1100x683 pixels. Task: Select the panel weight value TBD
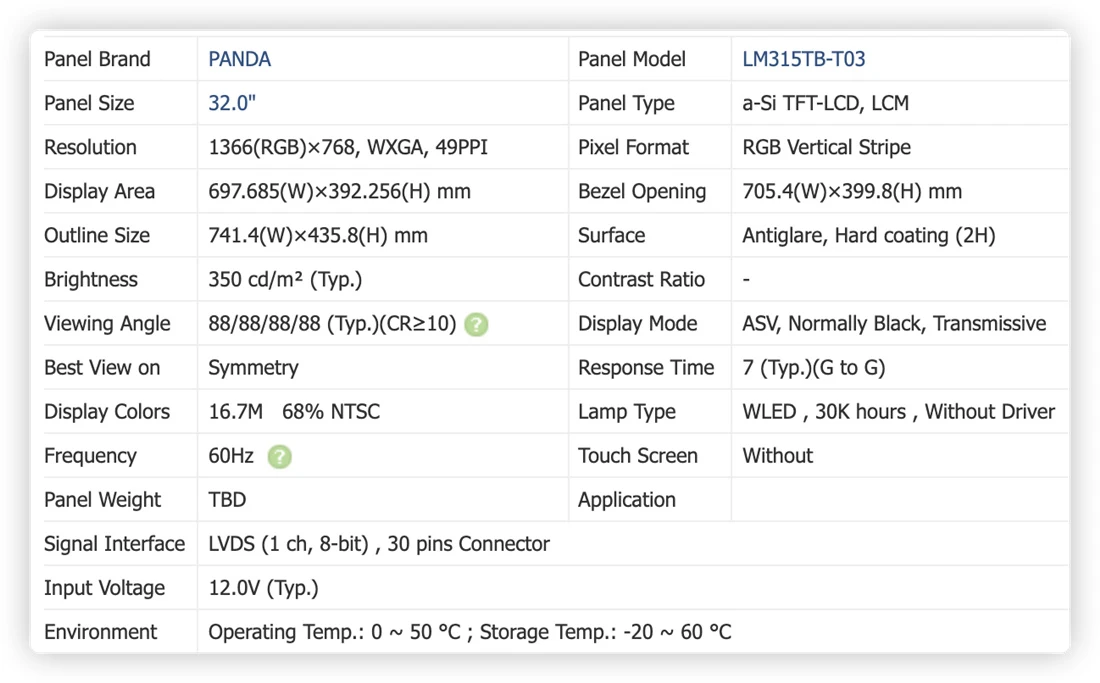[227, 500]
